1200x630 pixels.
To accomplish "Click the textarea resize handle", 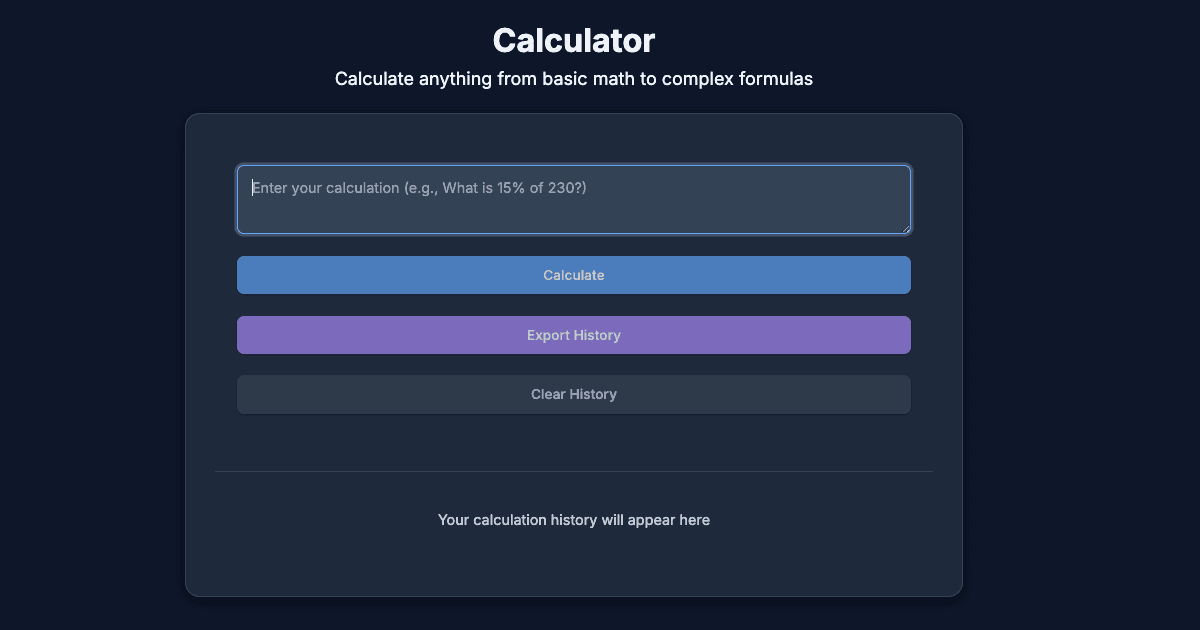I will pyautogui.click(x=906, y=229).
